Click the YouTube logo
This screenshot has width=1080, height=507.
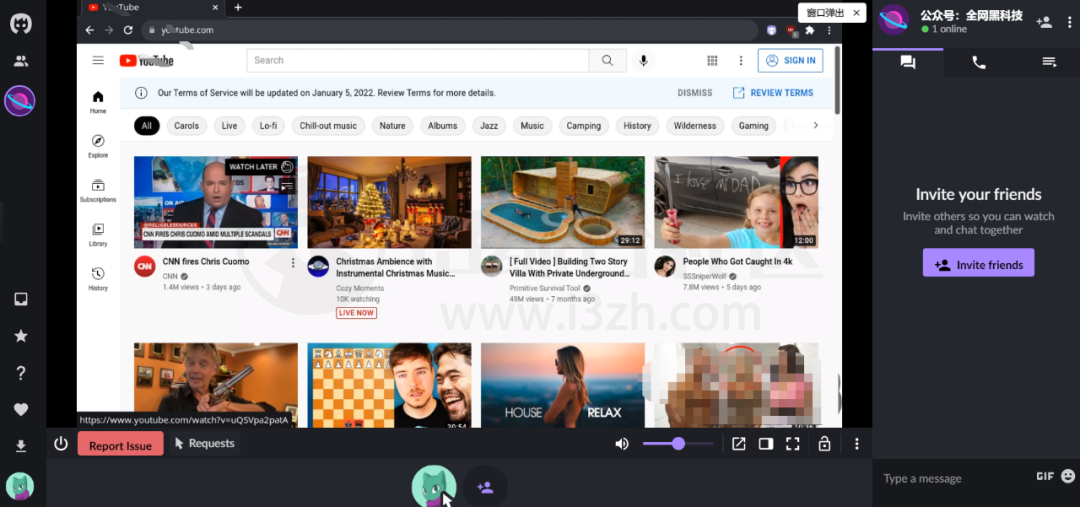click(x=147, y=61)
